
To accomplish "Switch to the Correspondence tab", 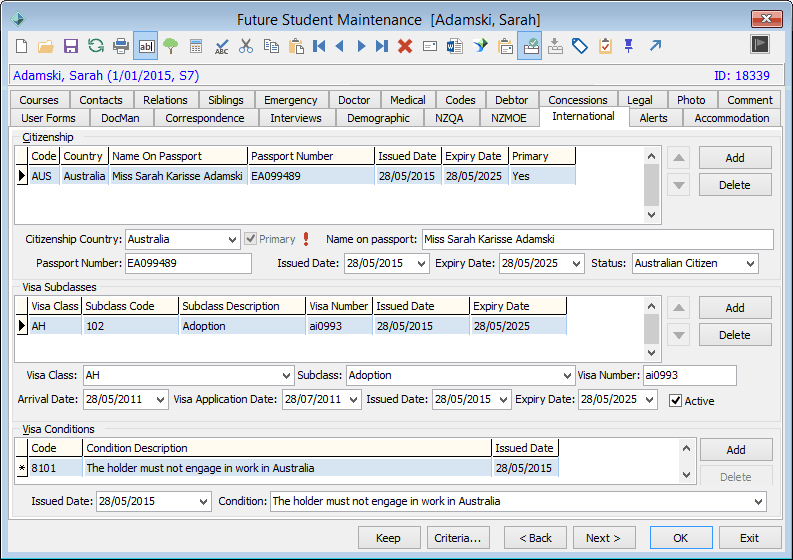I will pos(204,118).
